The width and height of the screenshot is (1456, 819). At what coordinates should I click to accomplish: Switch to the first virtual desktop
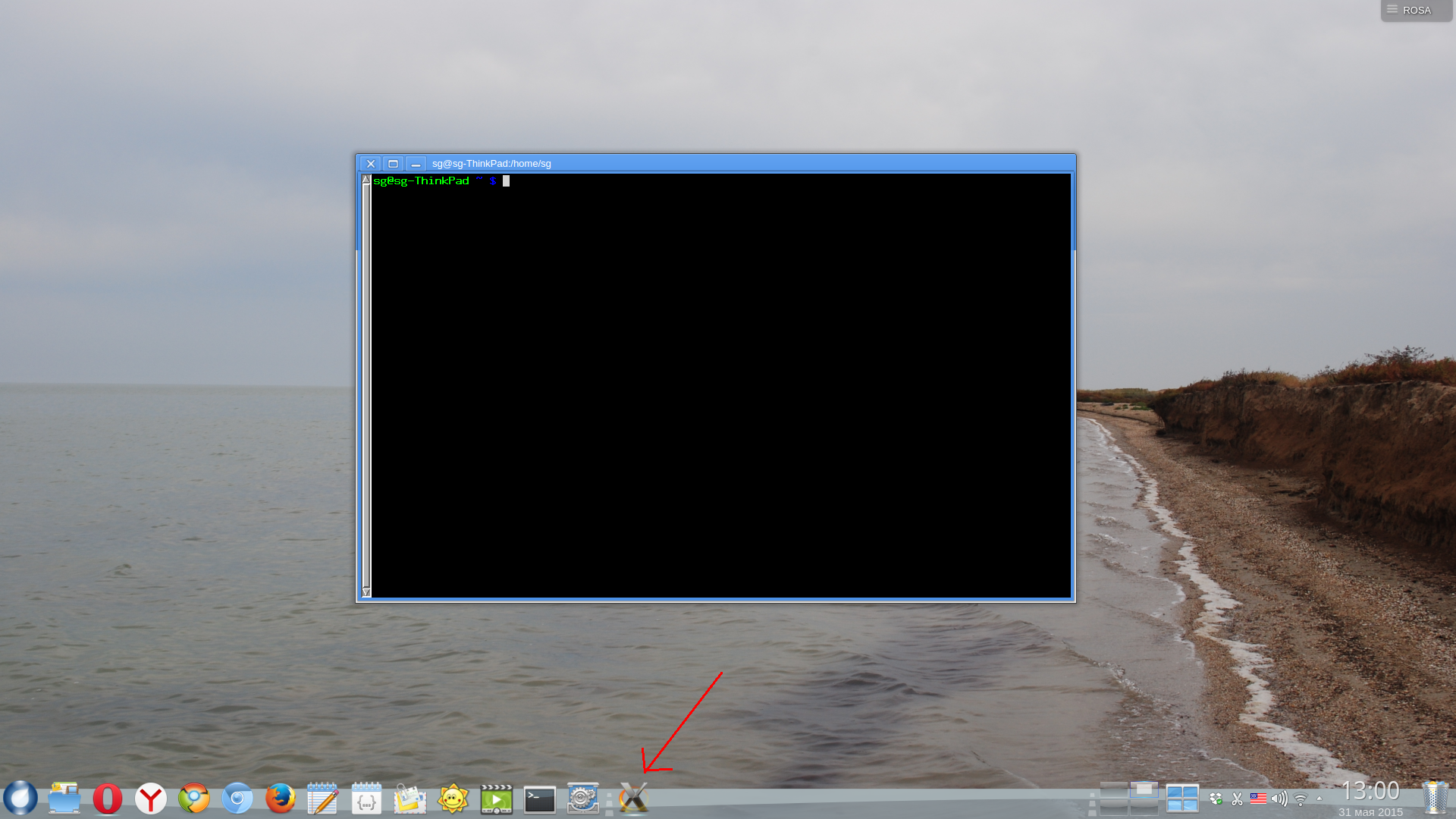(1114, 790)
